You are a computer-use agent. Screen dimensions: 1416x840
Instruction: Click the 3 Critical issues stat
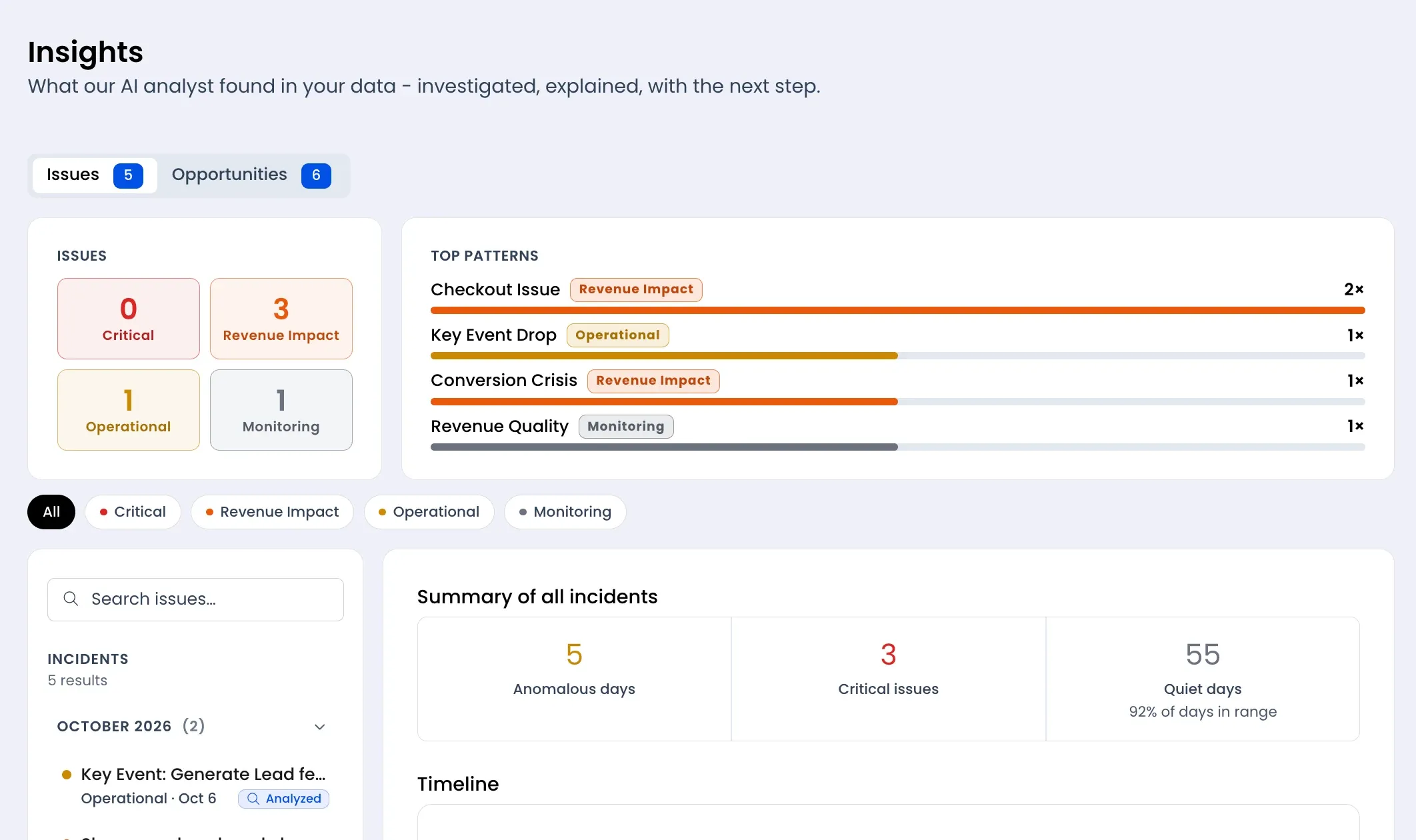889,679
